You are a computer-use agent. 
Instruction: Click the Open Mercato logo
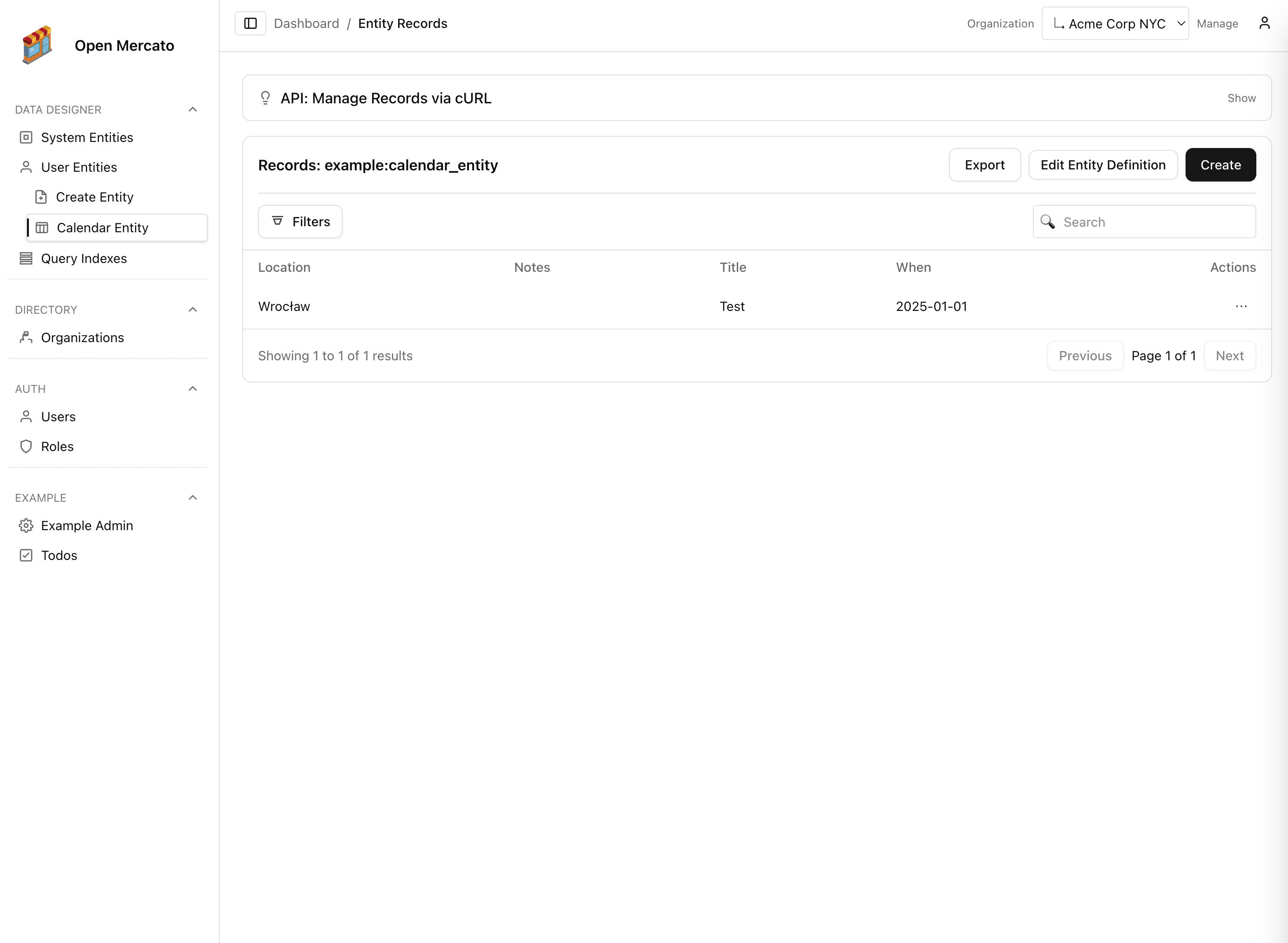coord(38,45)
